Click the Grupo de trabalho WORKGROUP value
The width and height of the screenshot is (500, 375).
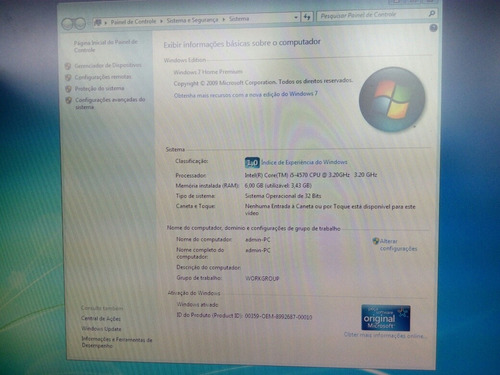(262, 278)
